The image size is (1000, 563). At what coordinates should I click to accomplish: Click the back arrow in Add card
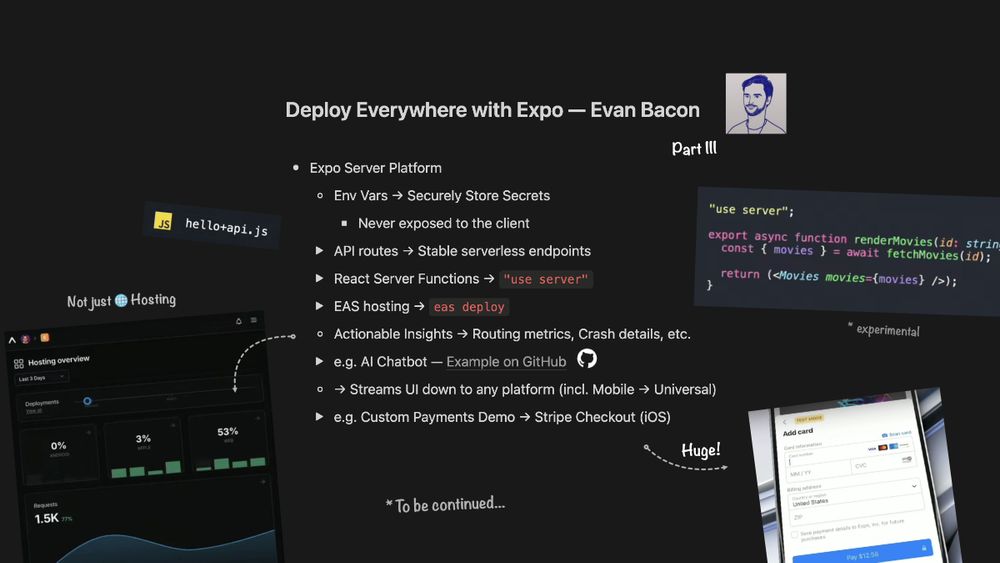click(x=784, y=422)
